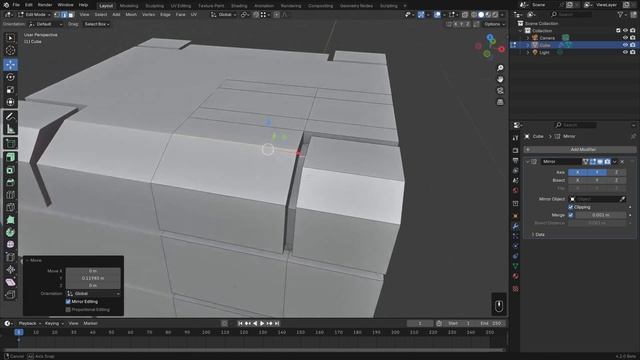Click the Merge distance 0.001 m field

[x=600, y=215]
